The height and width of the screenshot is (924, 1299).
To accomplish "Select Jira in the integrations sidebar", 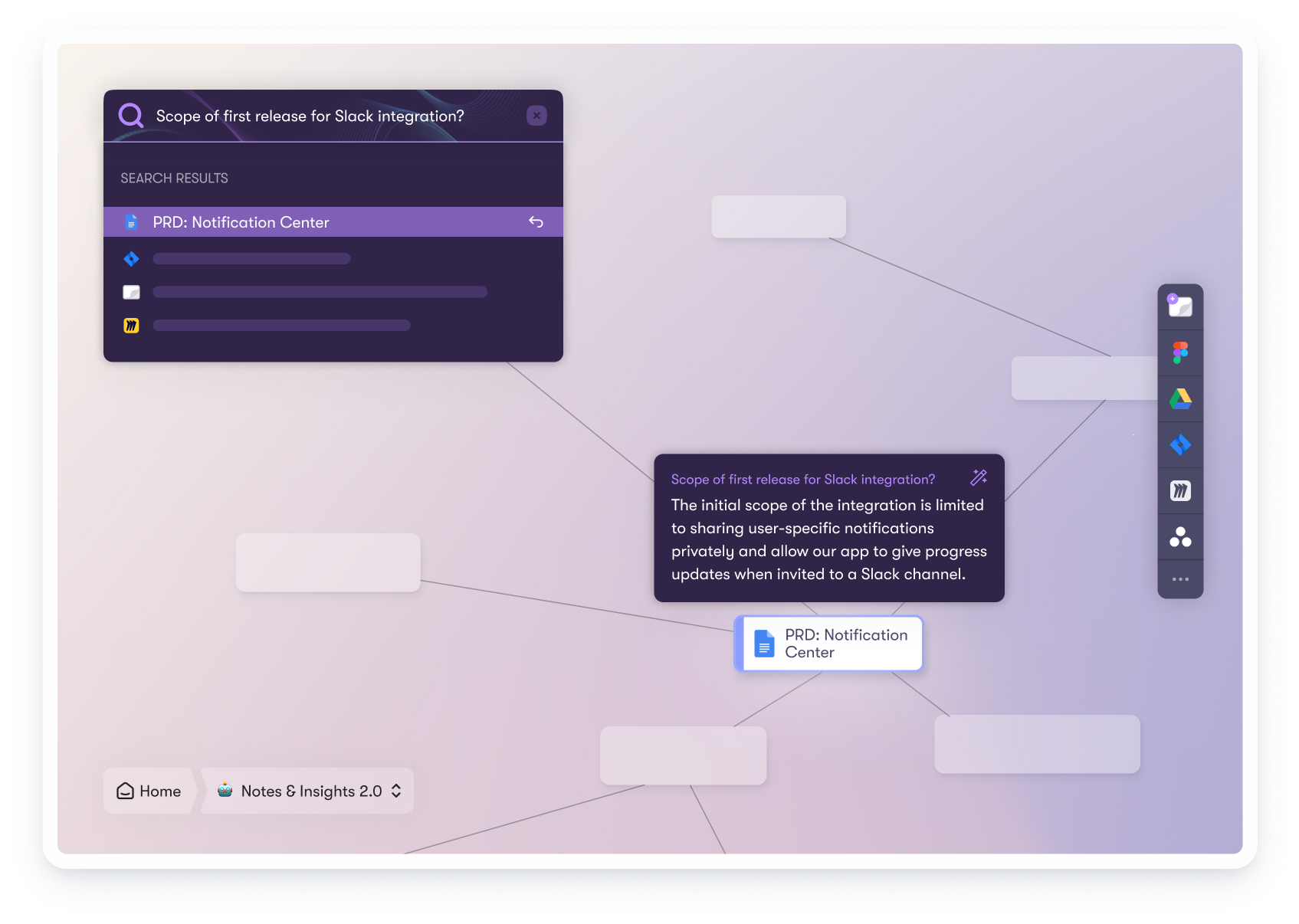I will 1180,444.
